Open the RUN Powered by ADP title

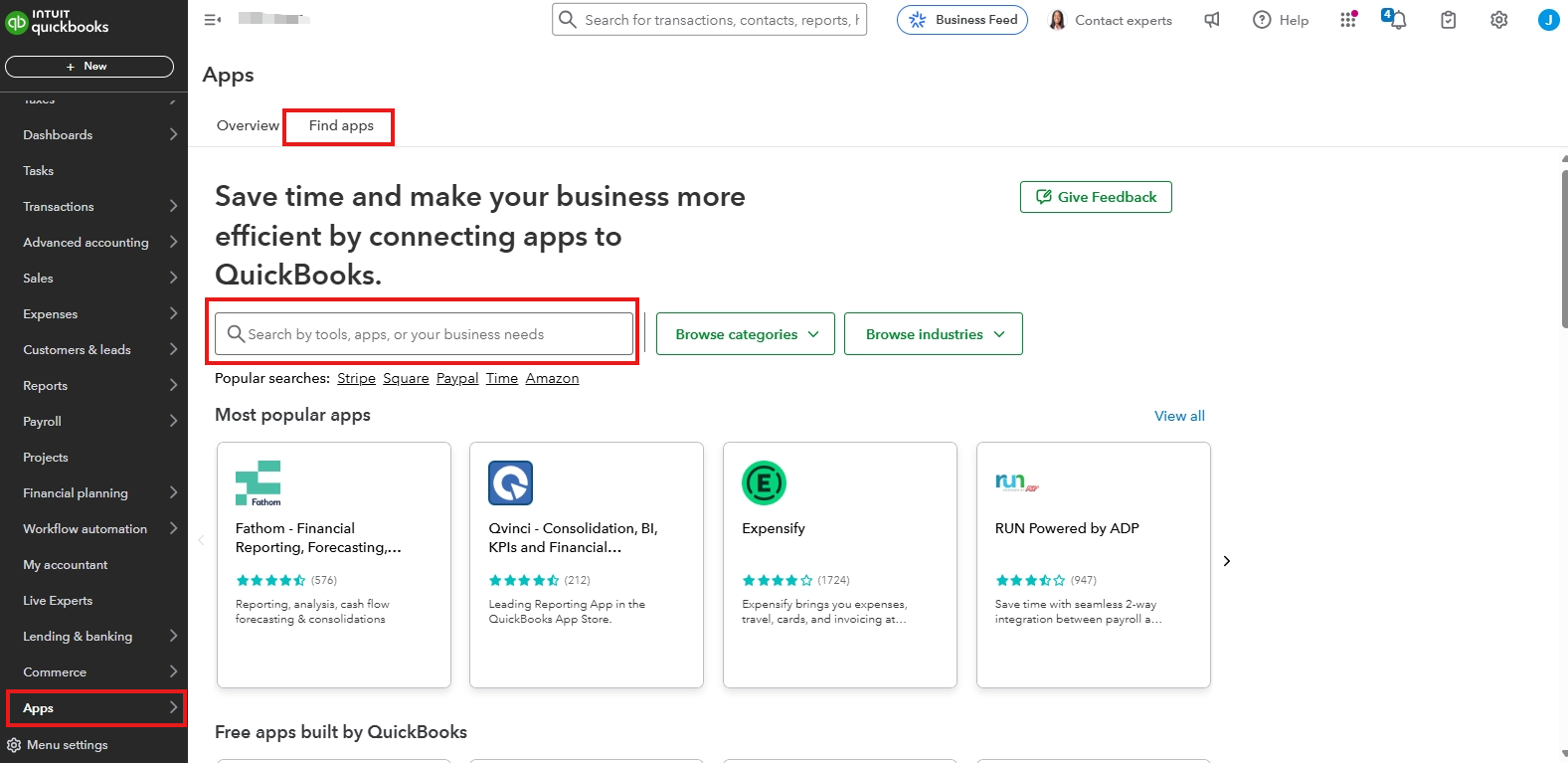(1067, 528)
